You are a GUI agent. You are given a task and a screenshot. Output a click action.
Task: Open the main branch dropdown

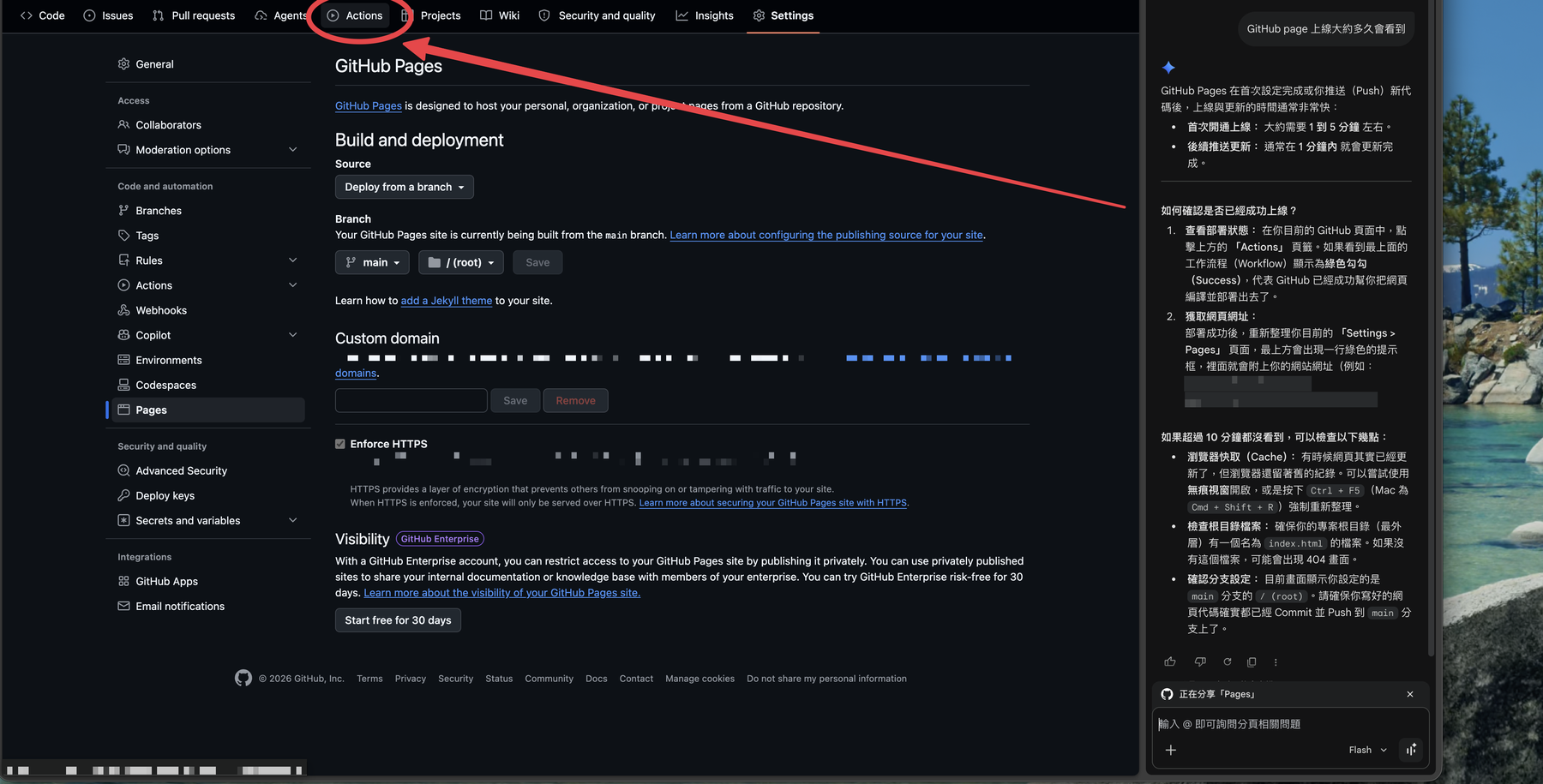(x=372, y=262)
